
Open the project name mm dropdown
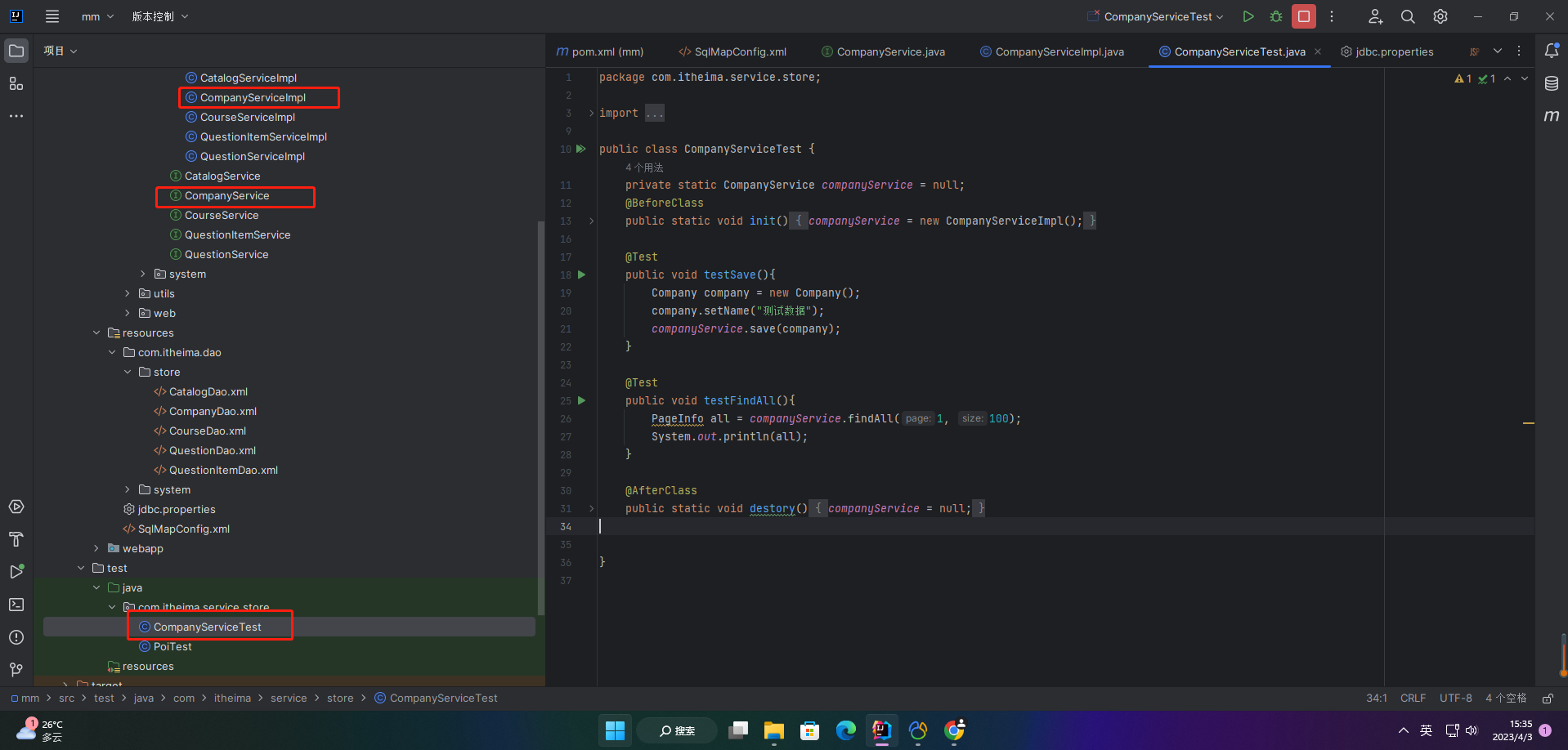(x=98, y=16)
